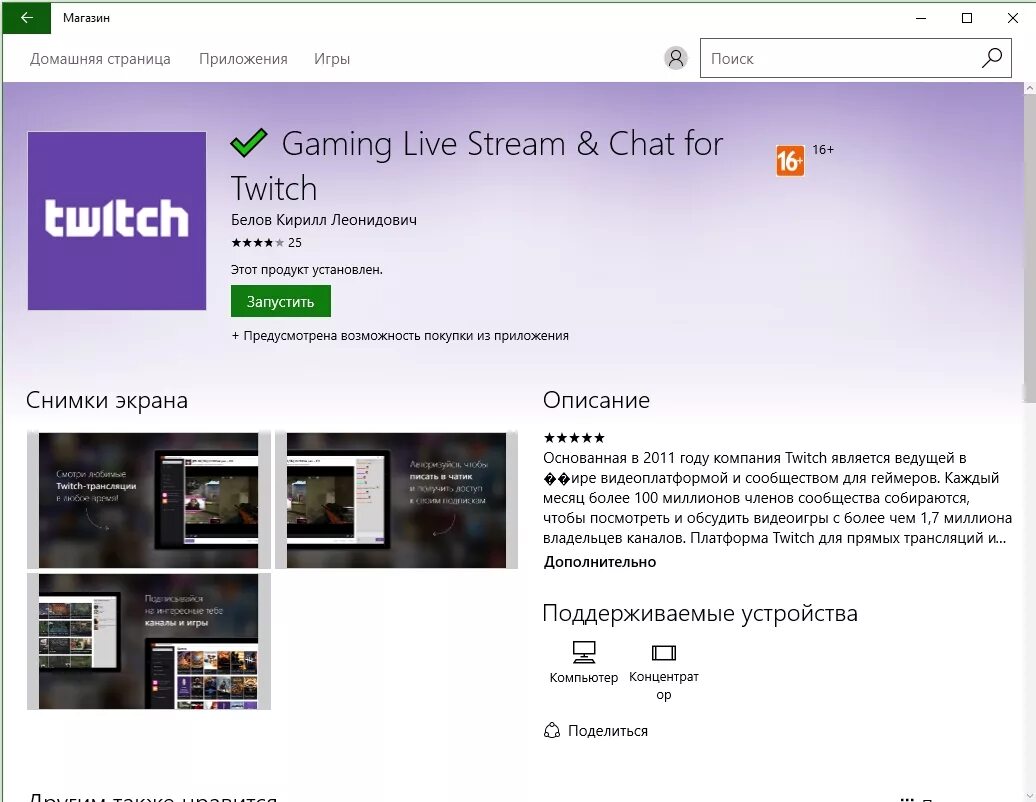Launch app with Запустить button
The height and width of the screenshot is (802, 1036).
(x=281, y=301)
